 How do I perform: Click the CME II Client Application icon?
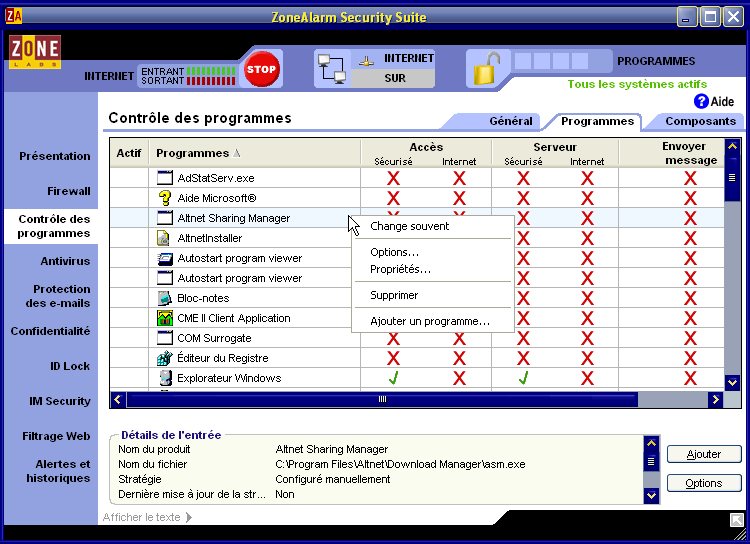[x=165, y=318]
